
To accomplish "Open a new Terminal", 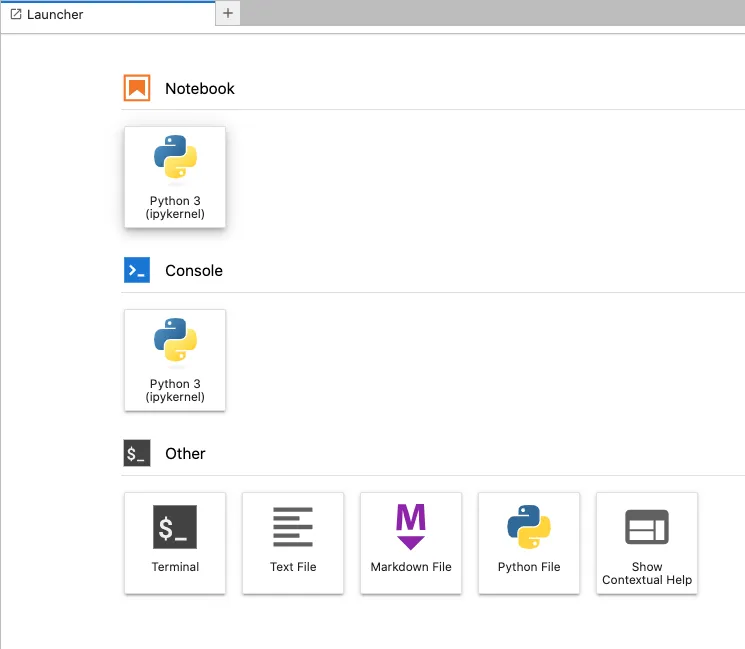I will [x=175, y=543].
